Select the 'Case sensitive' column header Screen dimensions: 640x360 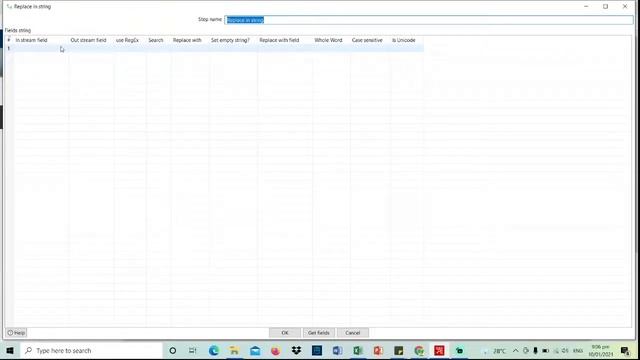tap(367, 40)
